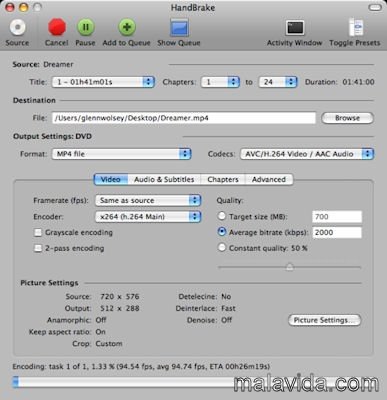Click the Deinterlace value Fast
Screen dimensions: 387x400
[228, 308]
